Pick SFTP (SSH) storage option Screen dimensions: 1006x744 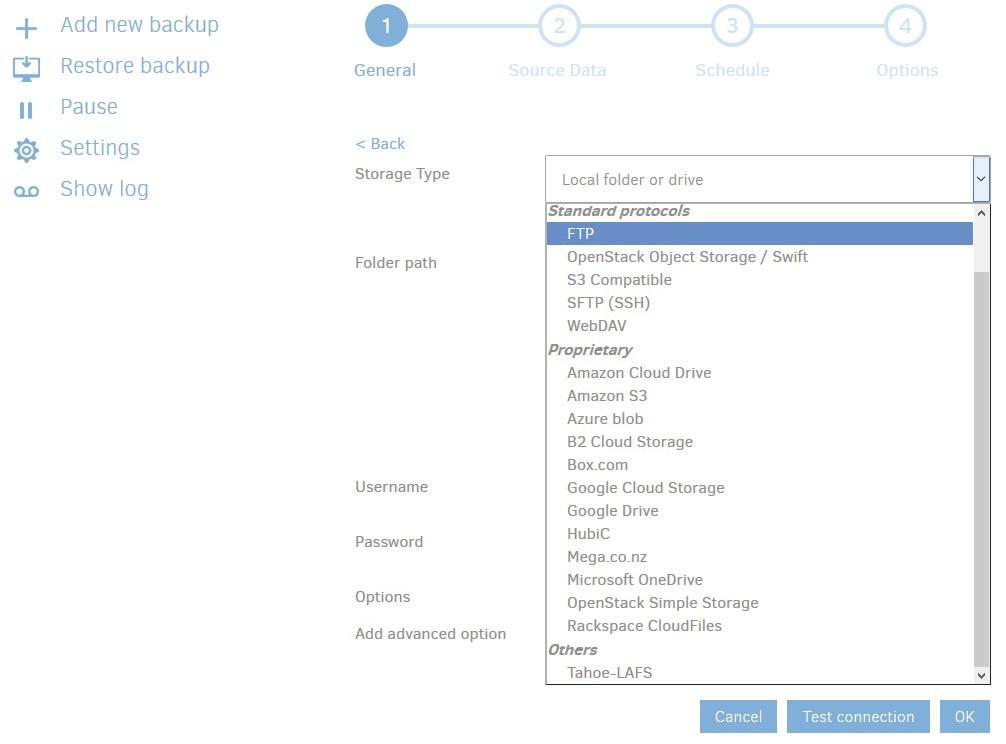pyautogui.click(x=608, y=303)
